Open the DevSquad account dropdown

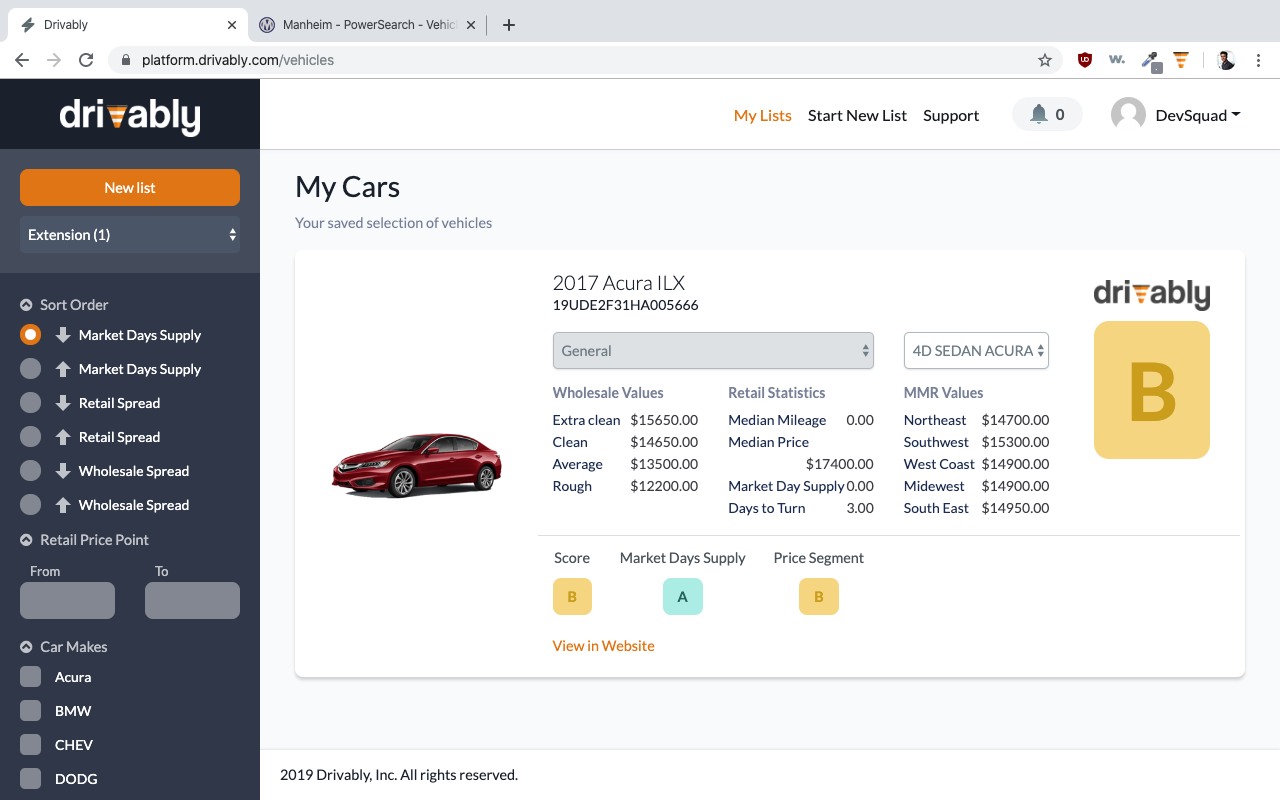point(1198,115)
